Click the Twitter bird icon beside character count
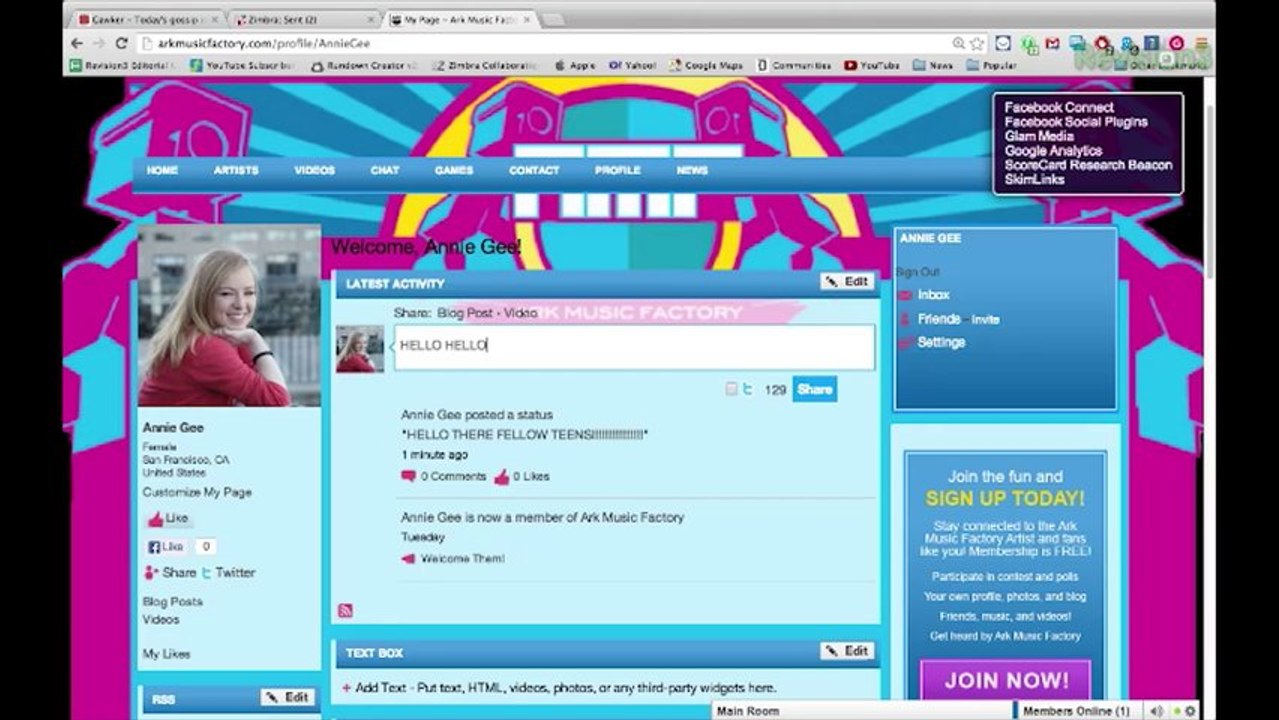This screenshot has width=1279, height=720. (x=747, y=390)
